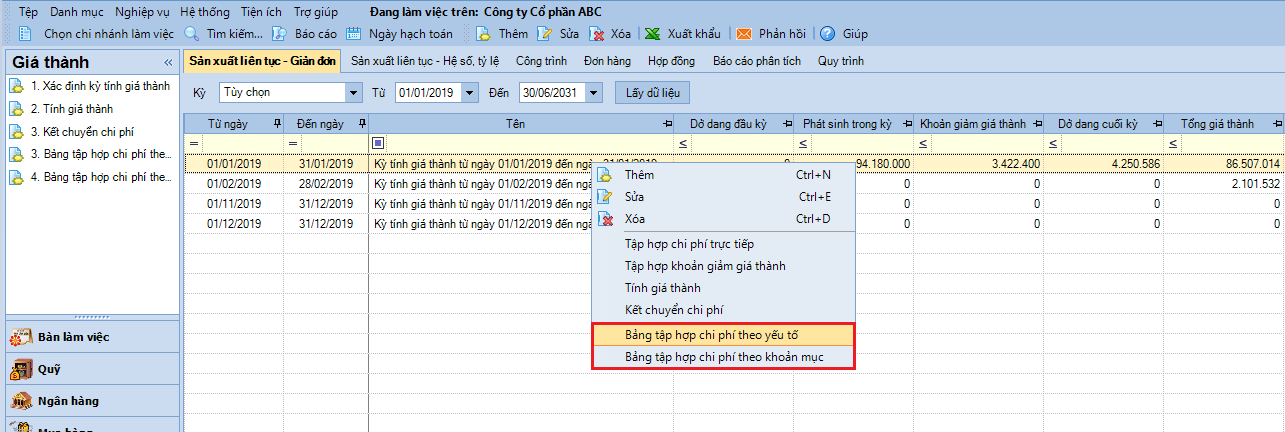1285x432 pixels.
Task: Expand the Kỳ period dropdown
Action: tap(353, 93)
